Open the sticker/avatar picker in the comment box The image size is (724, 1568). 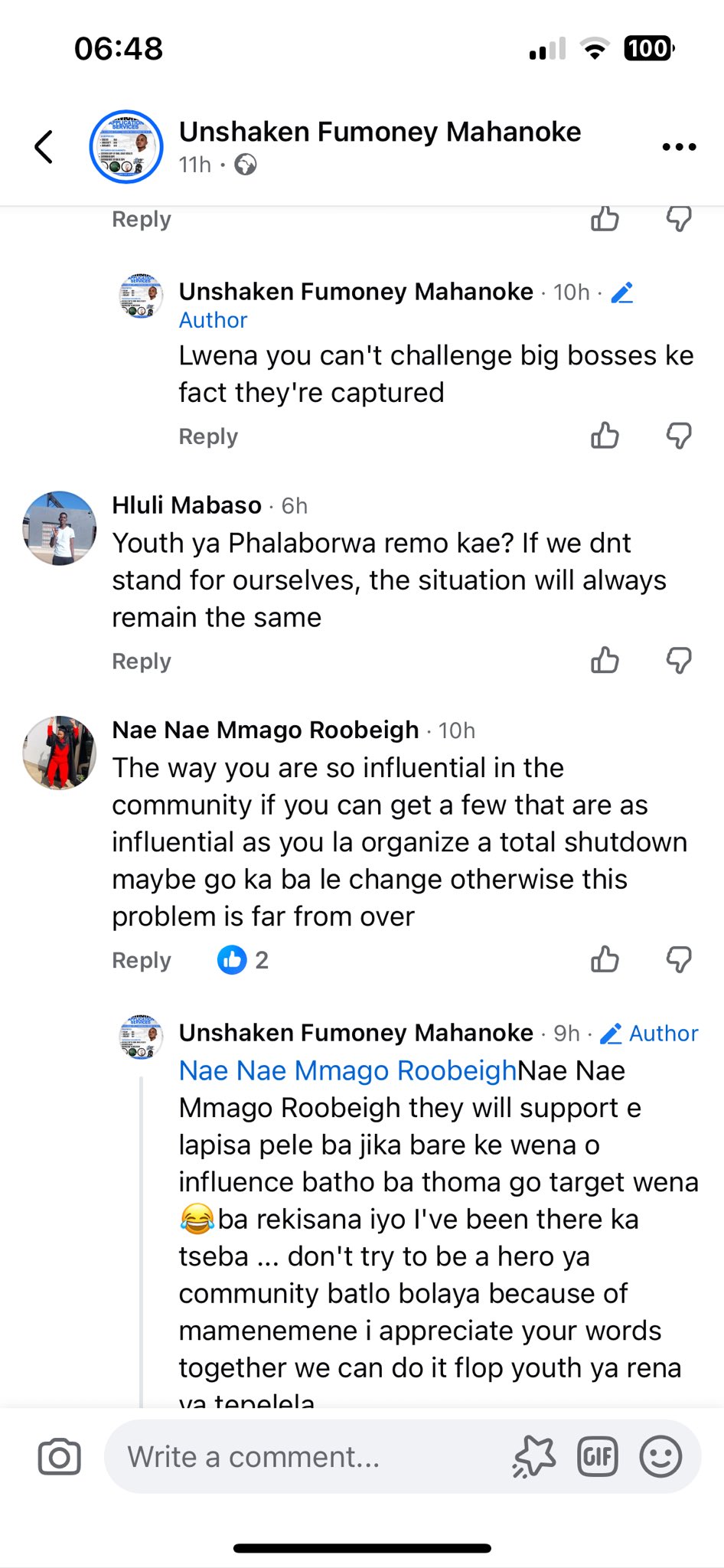(534, 1456)
